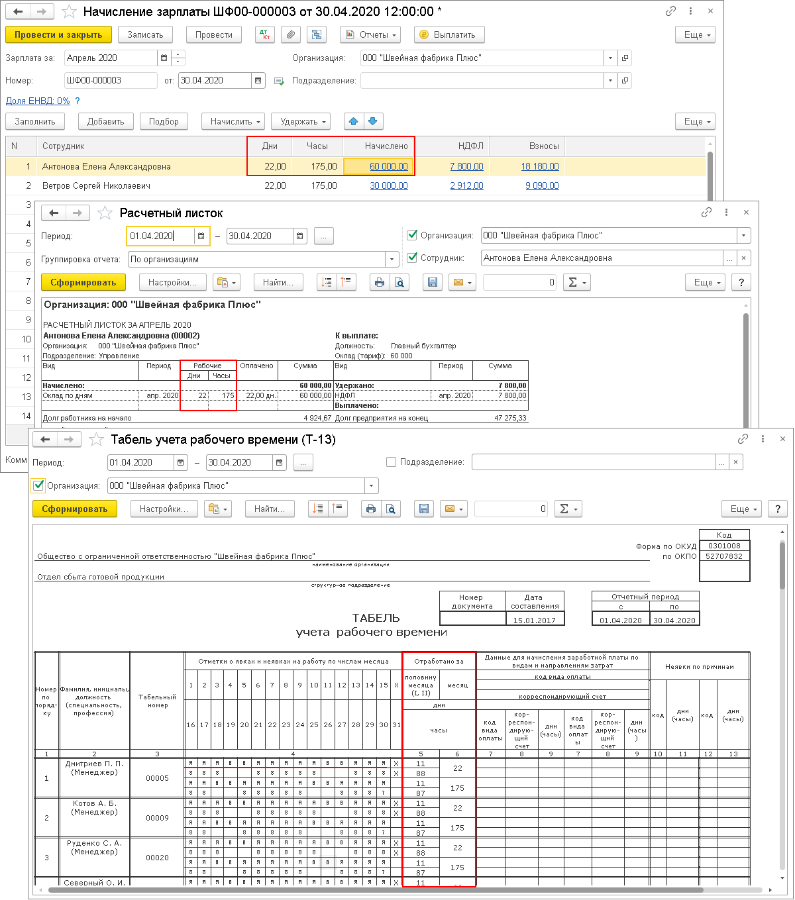
Task: Expand Организация dropdown in Табель report
Action: [371, 486]
